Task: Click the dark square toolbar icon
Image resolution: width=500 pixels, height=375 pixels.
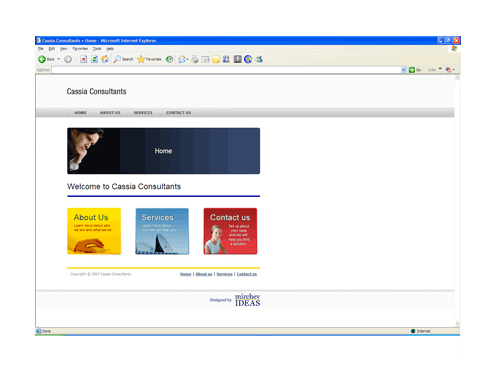Action: tap(237, 59)
